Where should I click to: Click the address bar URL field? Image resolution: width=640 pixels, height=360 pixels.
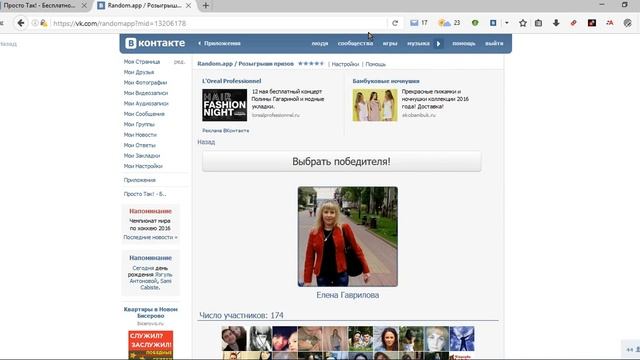(218, 23)
